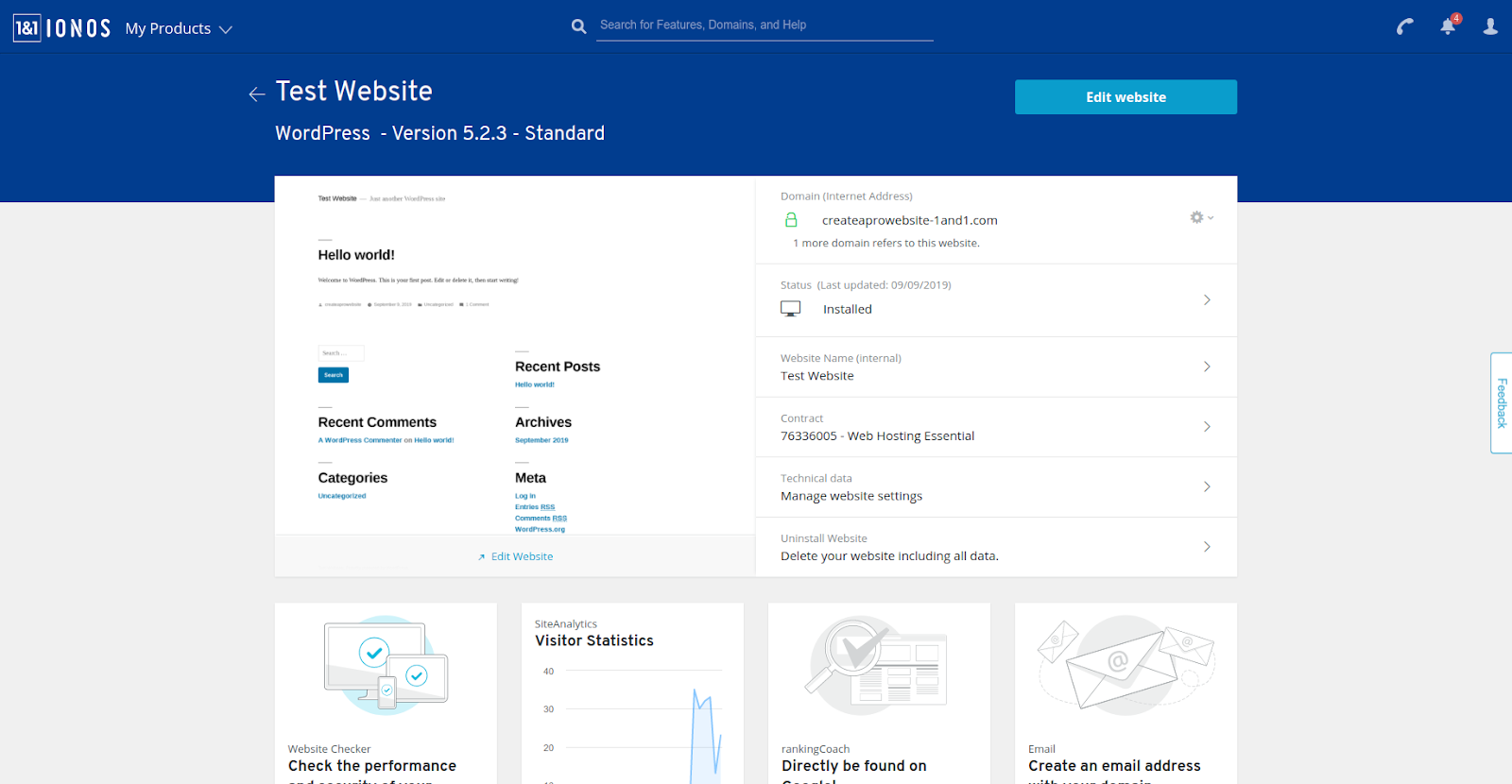Click the search magnifier icon
This screenshot has height=784, width=1512.
[579, 26]
